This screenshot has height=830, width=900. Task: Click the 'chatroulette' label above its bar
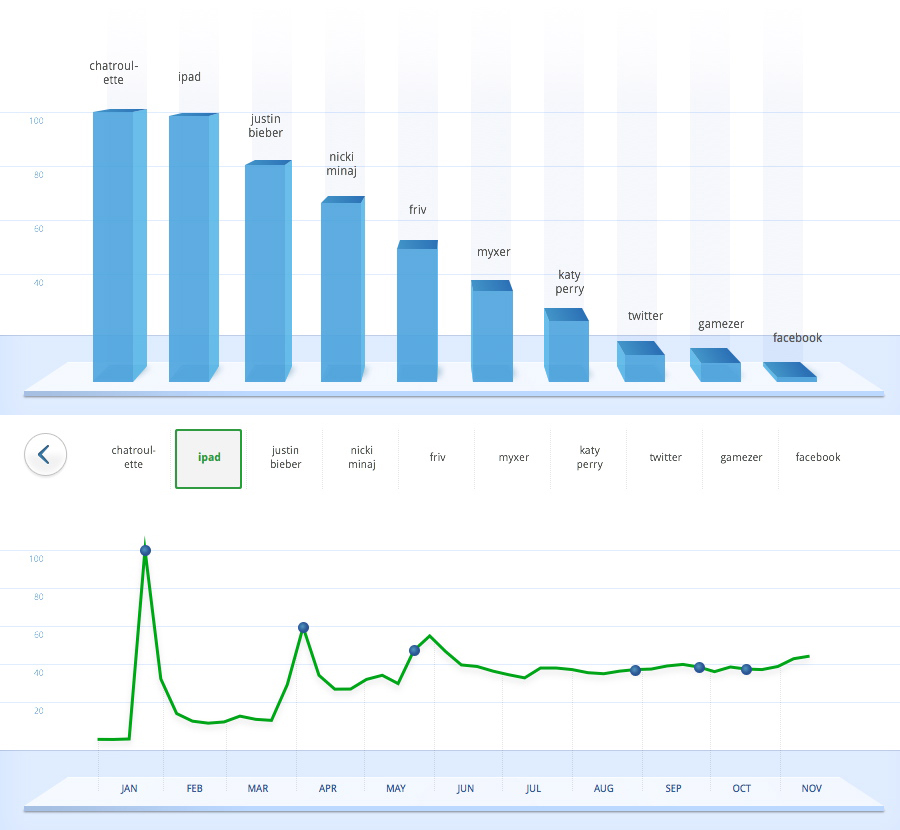click(114, 73)
